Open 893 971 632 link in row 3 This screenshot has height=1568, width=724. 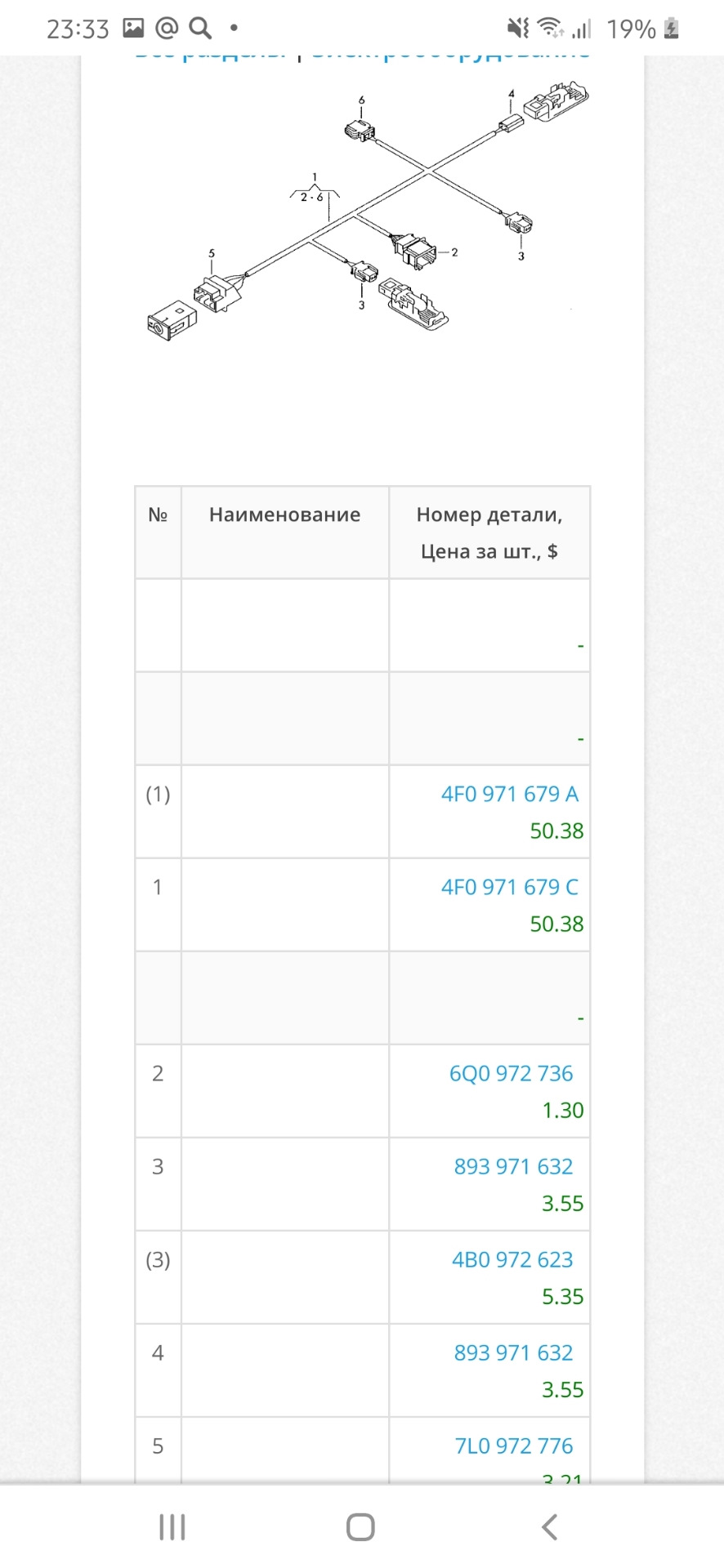(x=513, y=1166)
